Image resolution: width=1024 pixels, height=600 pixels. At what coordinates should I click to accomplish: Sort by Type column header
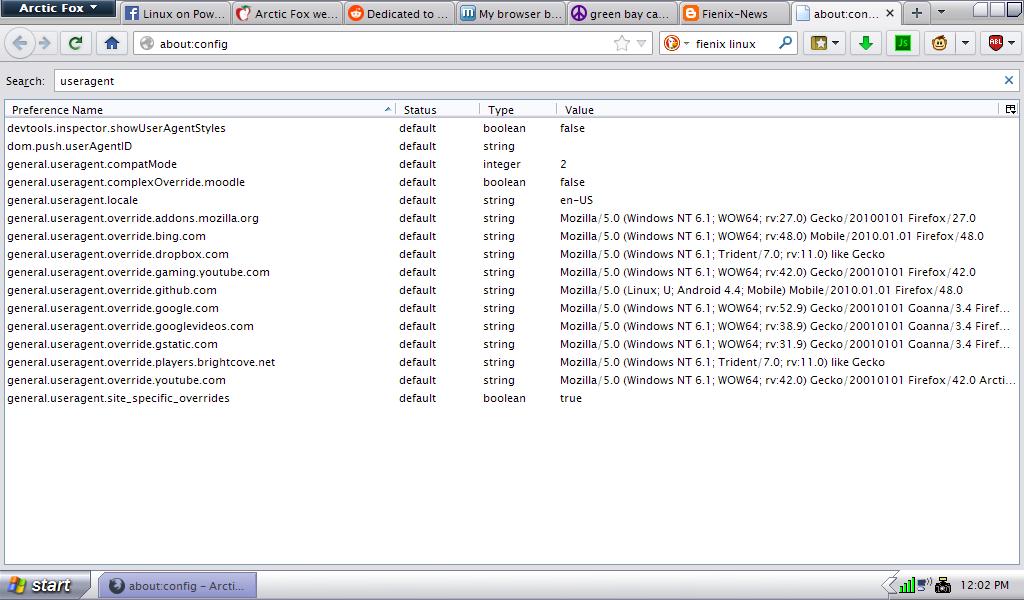518,110
